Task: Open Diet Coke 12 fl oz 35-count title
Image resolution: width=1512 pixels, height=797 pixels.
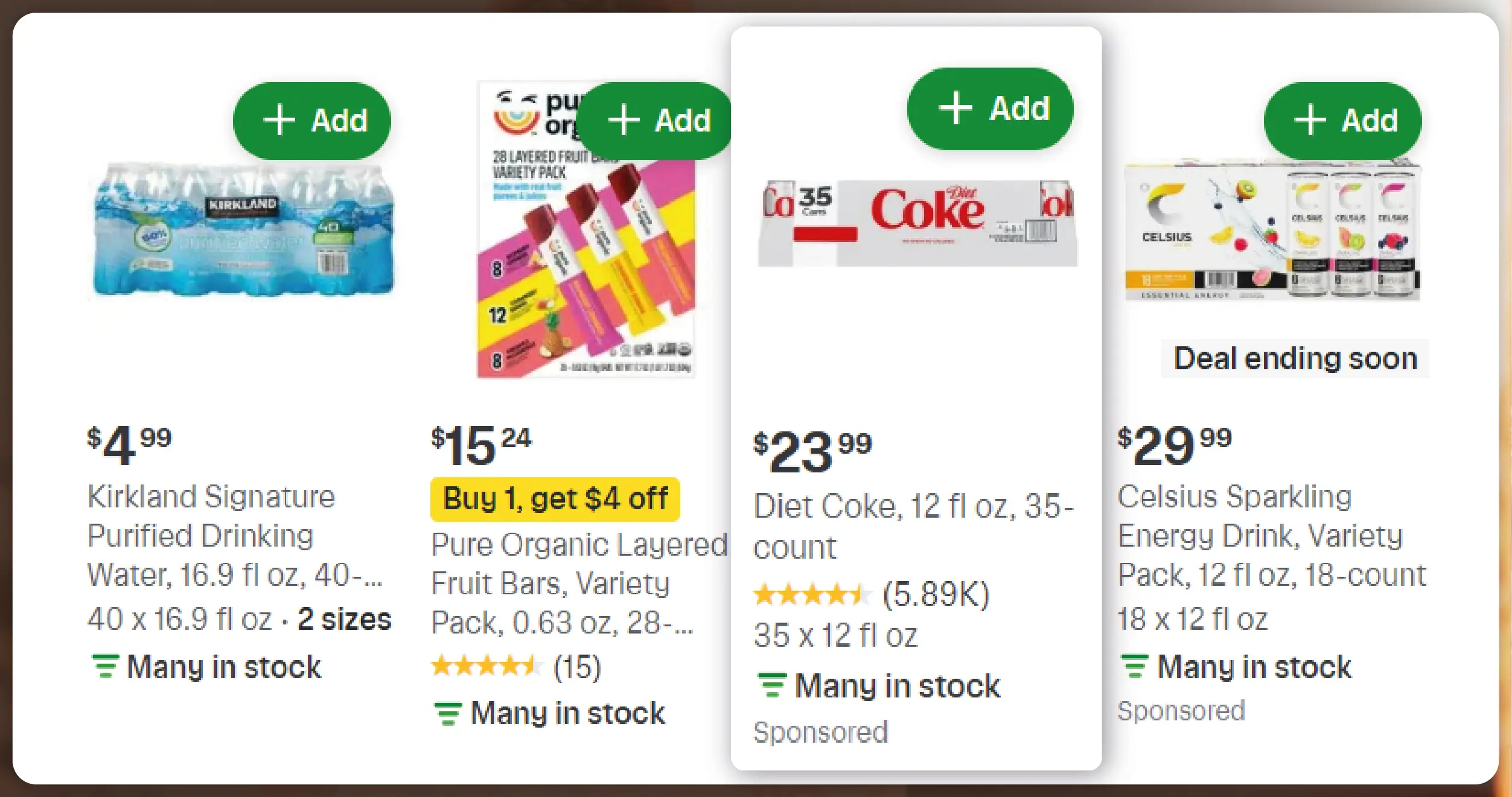Action: [913, 526]
